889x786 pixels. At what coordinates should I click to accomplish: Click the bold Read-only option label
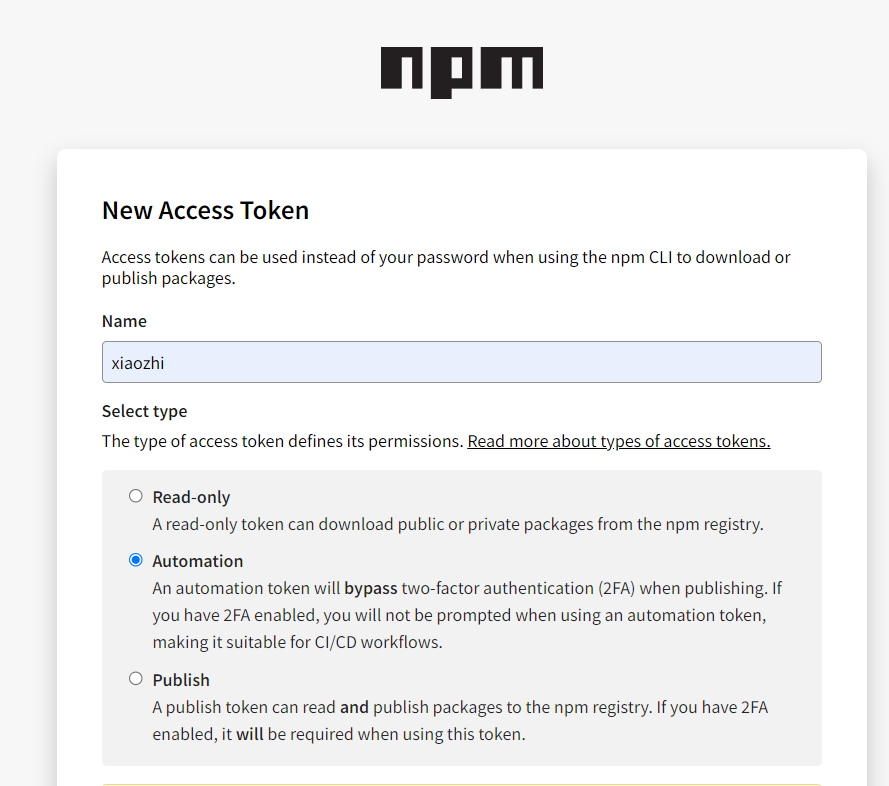[x=191, y=497]
